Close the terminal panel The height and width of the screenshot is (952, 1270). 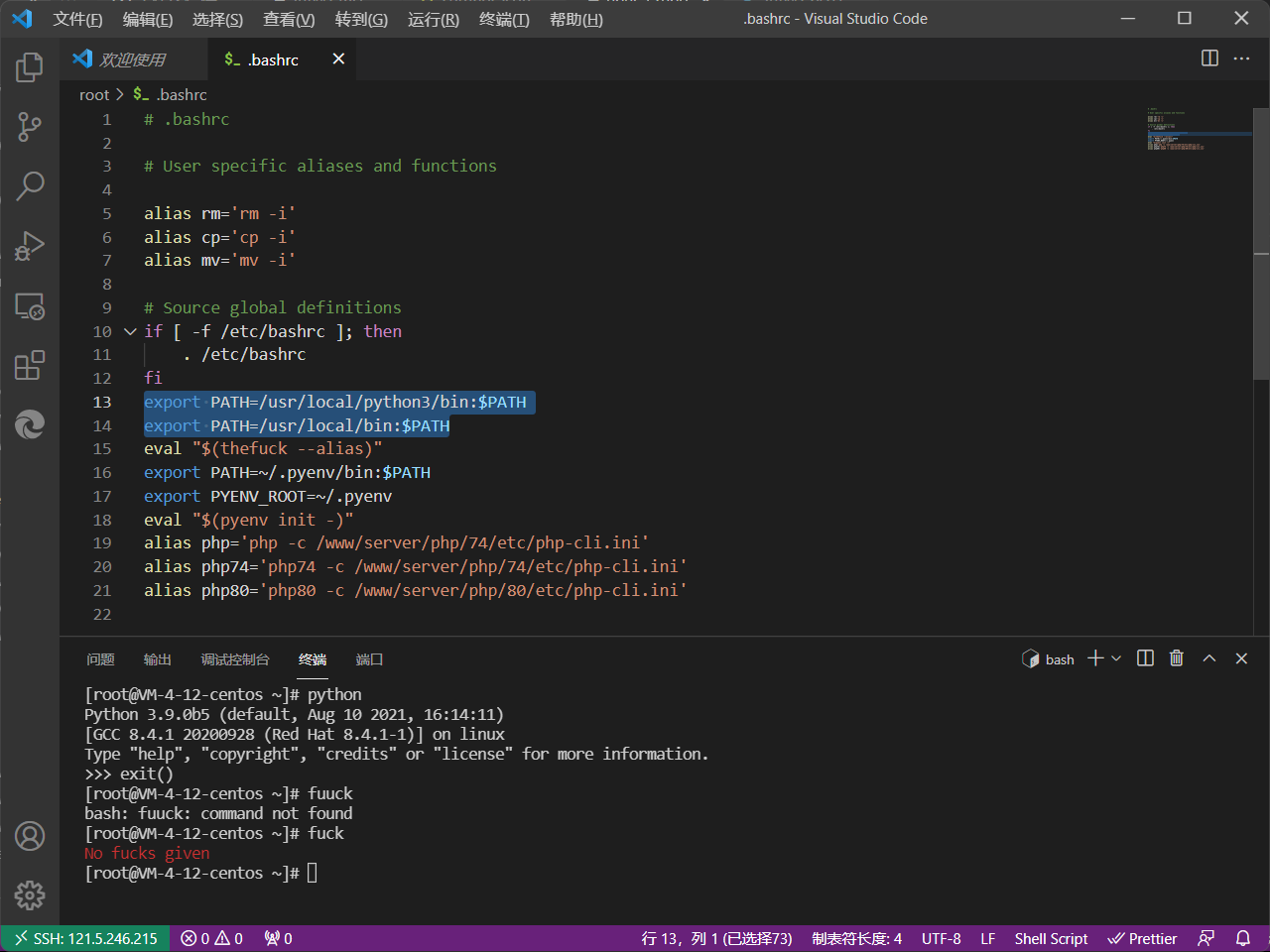click(x=1241, y=658)
